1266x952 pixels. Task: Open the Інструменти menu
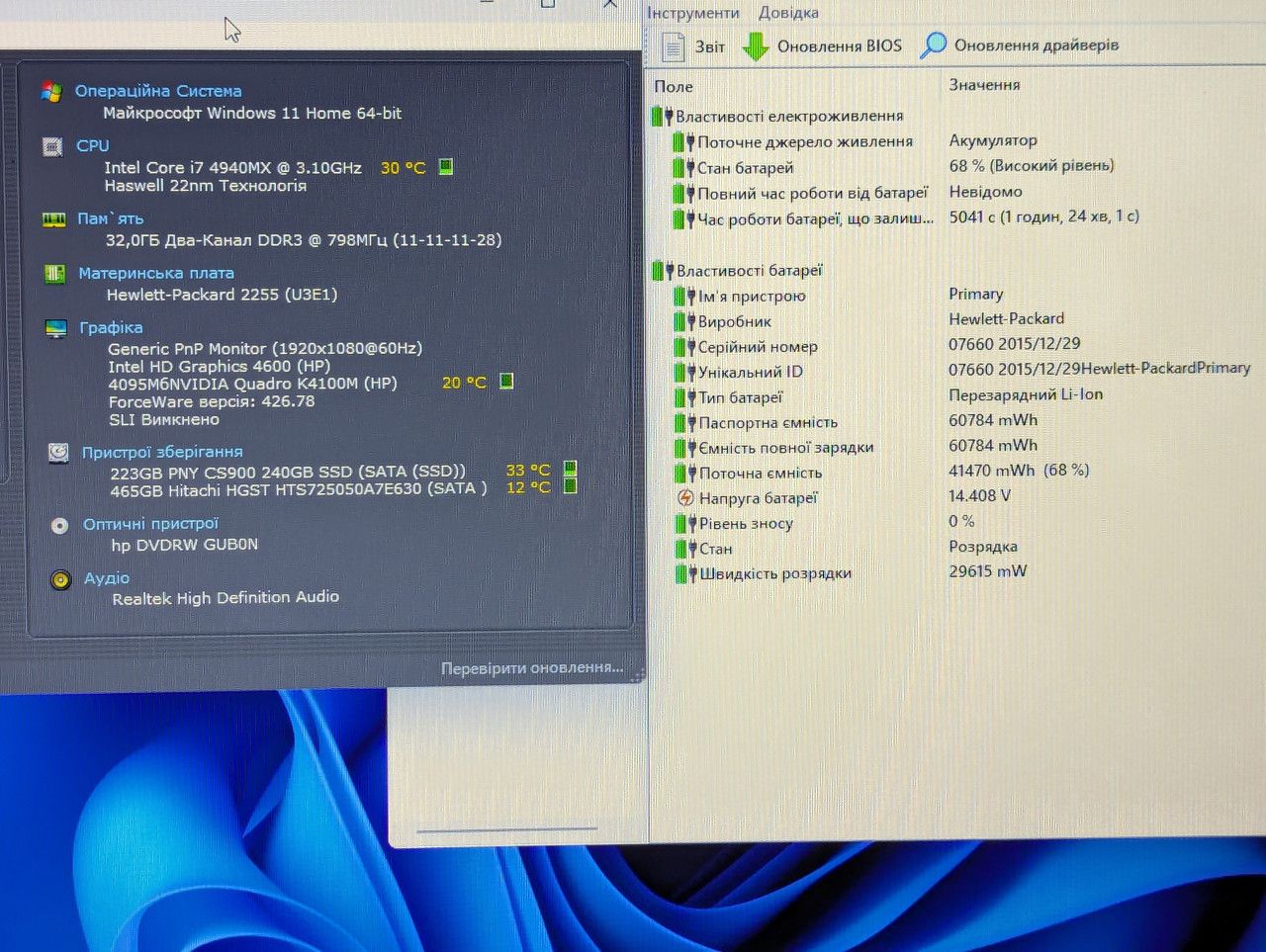pyautogui.click(x=693, y=13)
